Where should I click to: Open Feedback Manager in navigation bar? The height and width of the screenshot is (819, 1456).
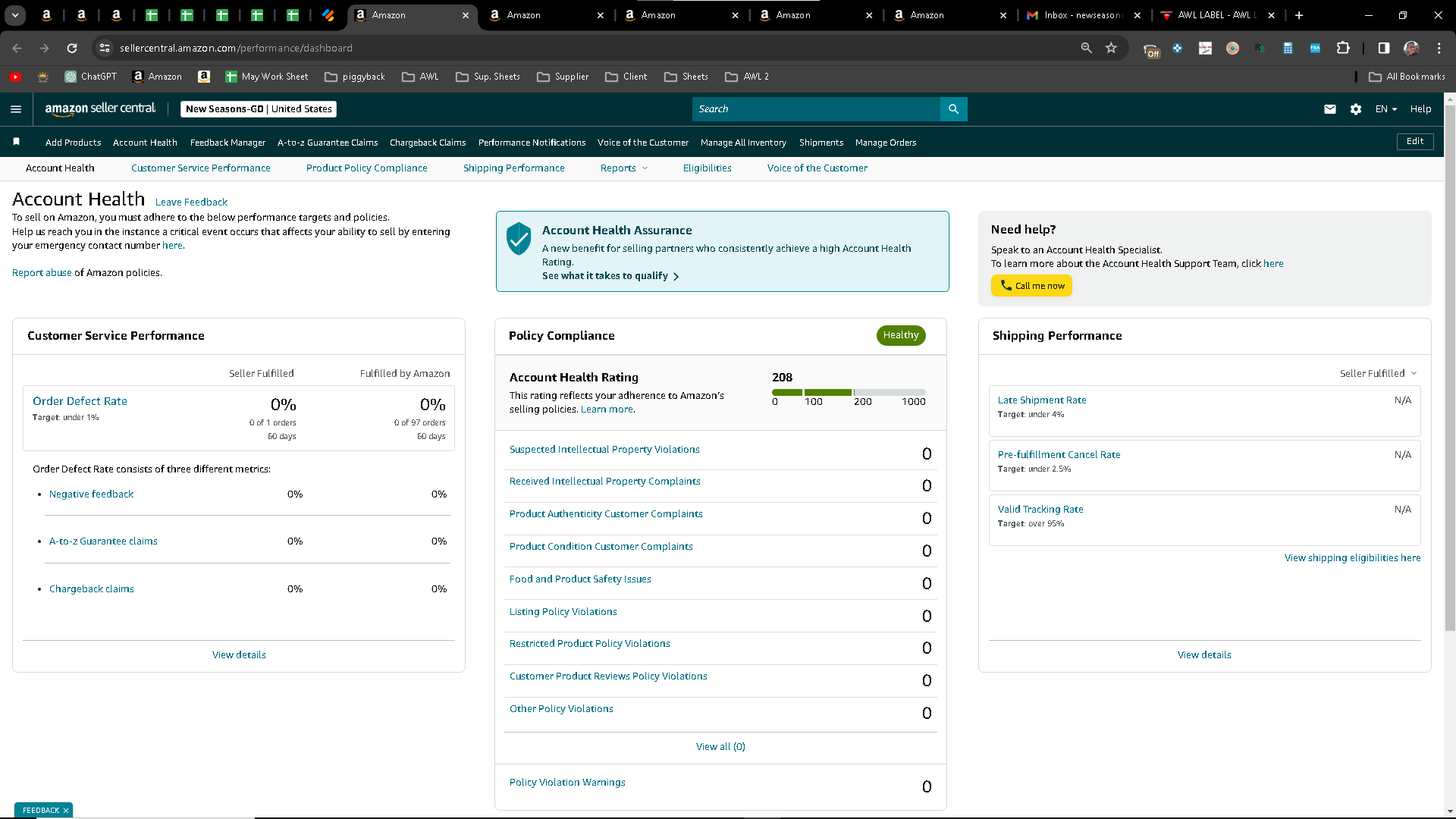click(227, 143)
